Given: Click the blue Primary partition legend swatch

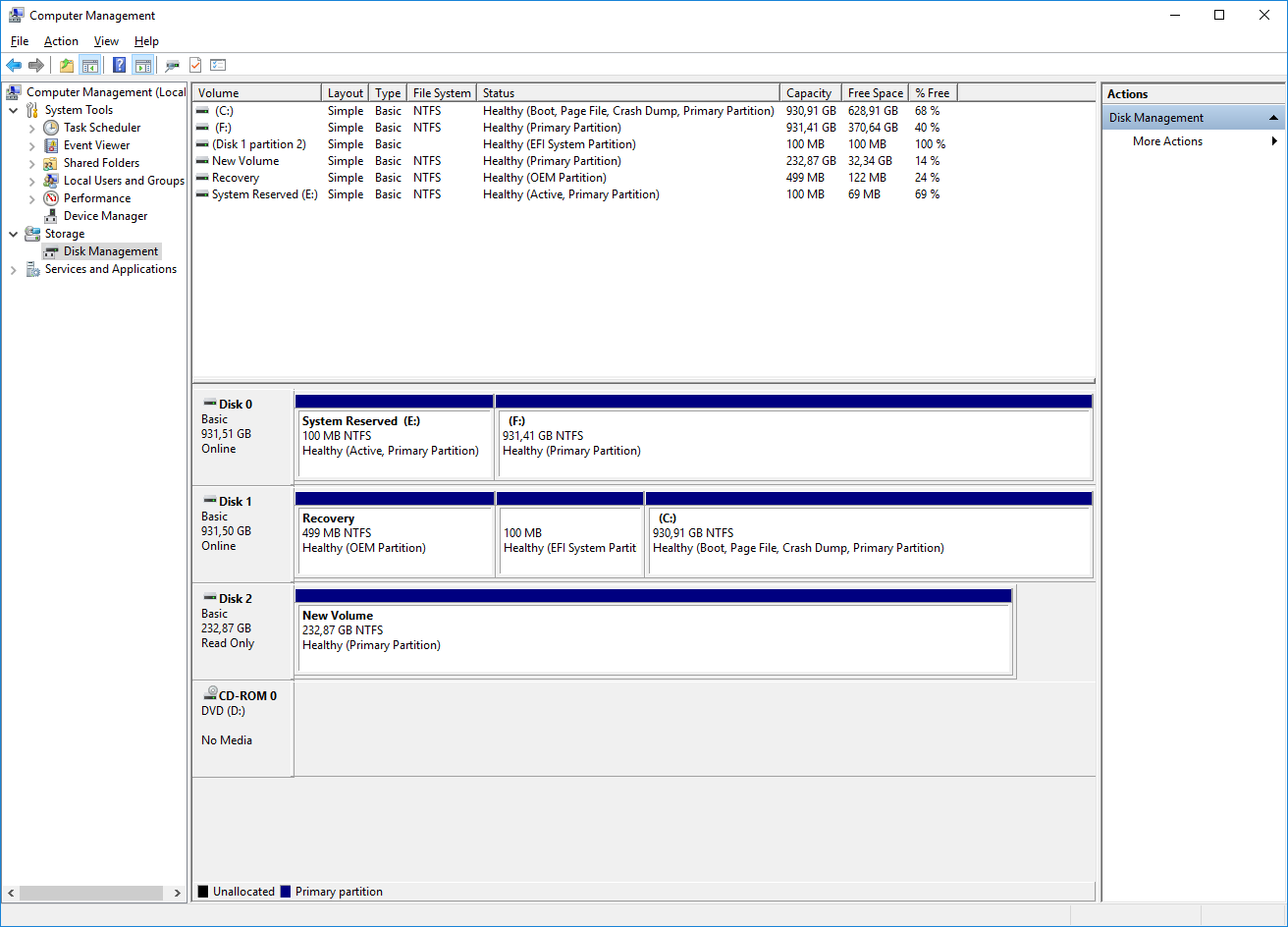Looking at the screenshot, I should coord(286,892).
